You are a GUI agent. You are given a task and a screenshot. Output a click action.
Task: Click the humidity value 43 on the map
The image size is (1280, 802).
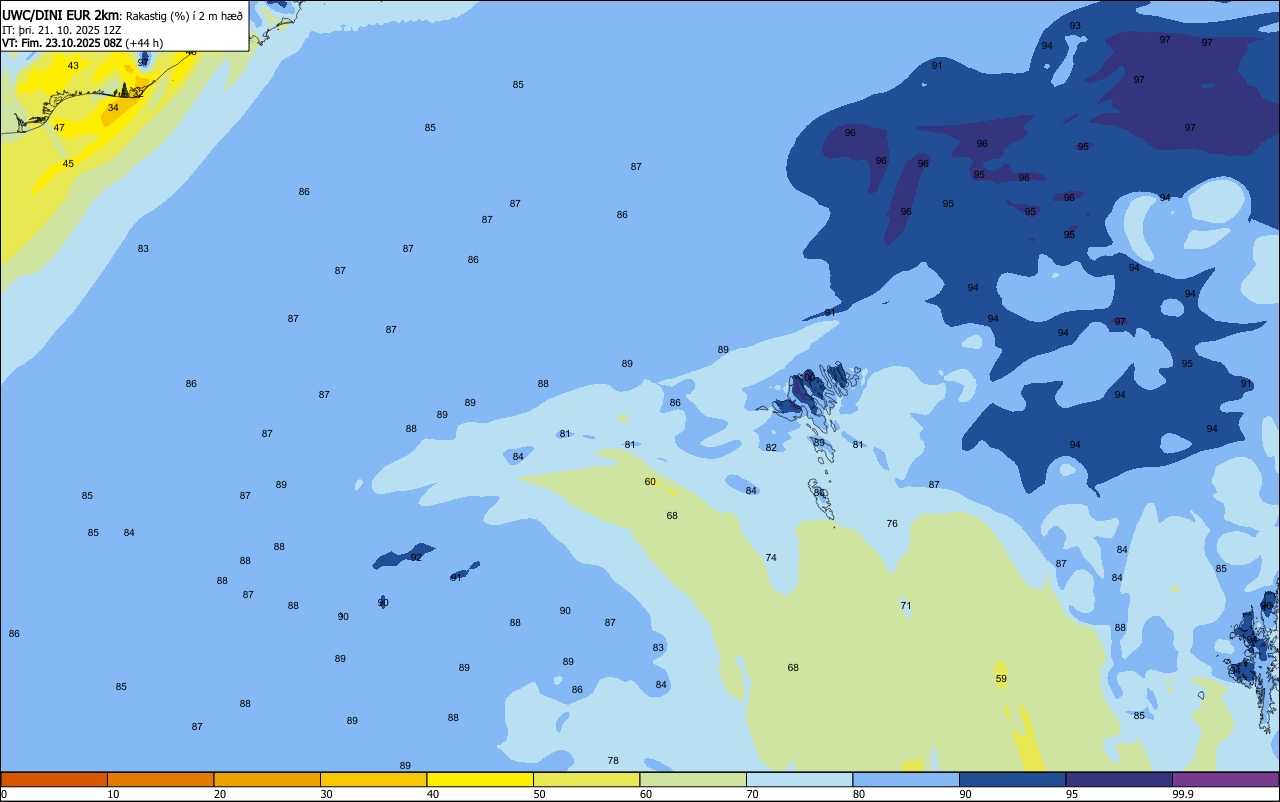click(x=73, y=66)
